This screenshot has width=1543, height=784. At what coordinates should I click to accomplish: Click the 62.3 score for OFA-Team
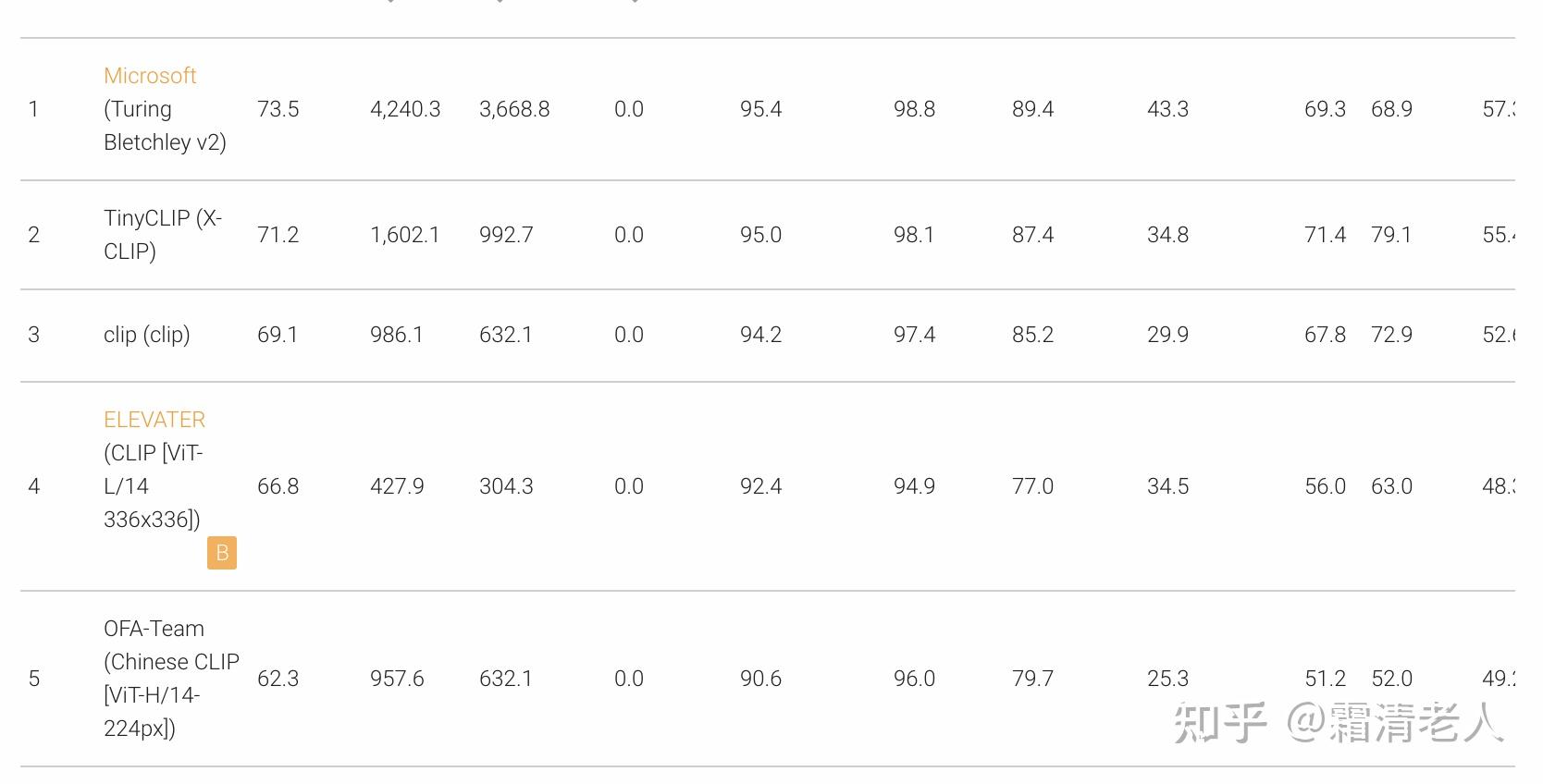(x=278, y=679)
